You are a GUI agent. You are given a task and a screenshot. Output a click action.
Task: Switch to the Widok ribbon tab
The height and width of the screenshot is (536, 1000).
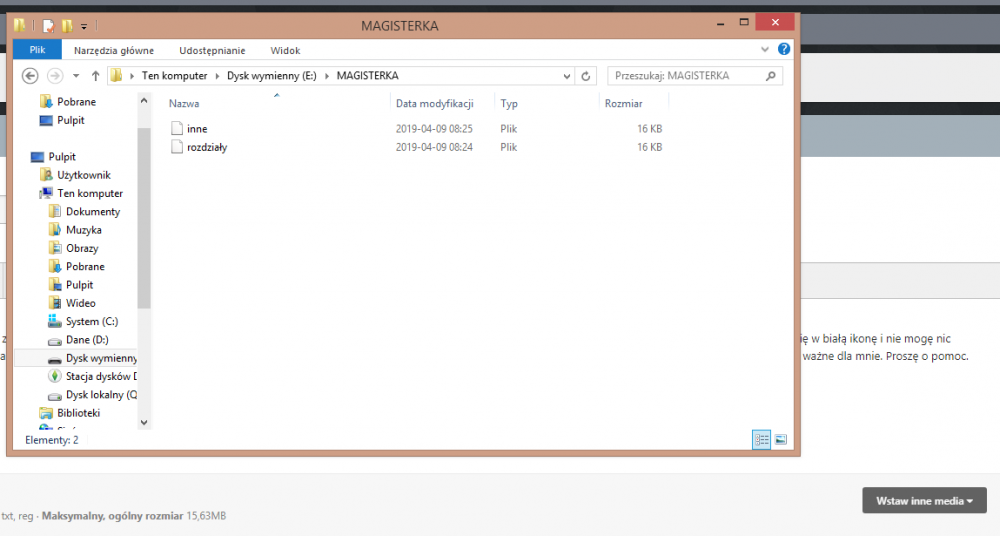point(285,50)
